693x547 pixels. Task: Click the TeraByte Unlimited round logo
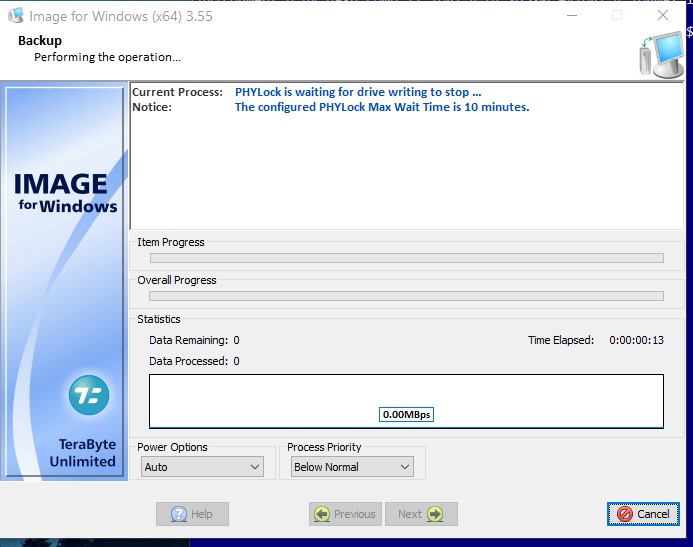point(89,395)
